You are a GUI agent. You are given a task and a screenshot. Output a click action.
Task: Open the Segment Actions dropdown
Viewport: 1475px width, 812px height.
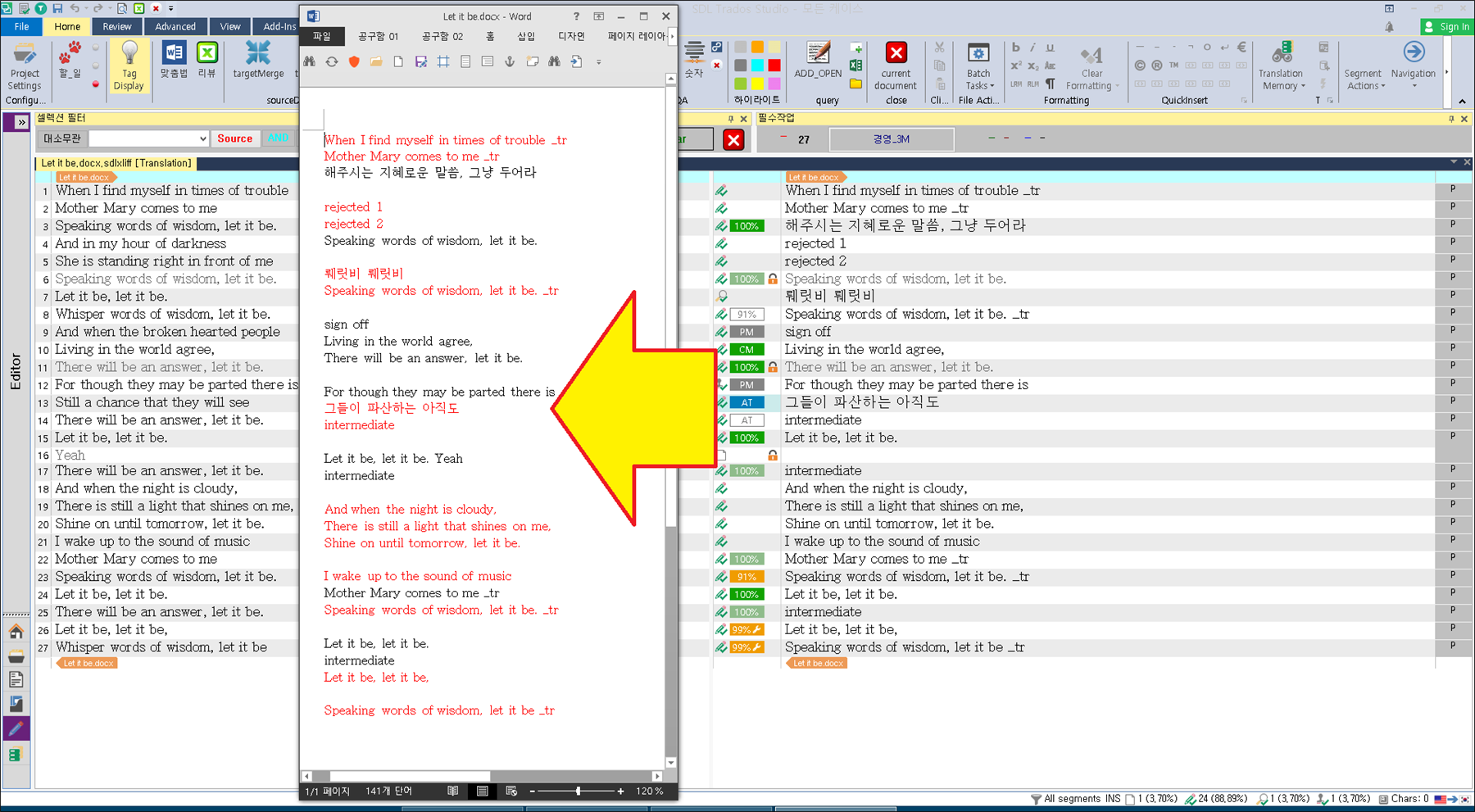pyautogui.click(x=1364, y=79)
